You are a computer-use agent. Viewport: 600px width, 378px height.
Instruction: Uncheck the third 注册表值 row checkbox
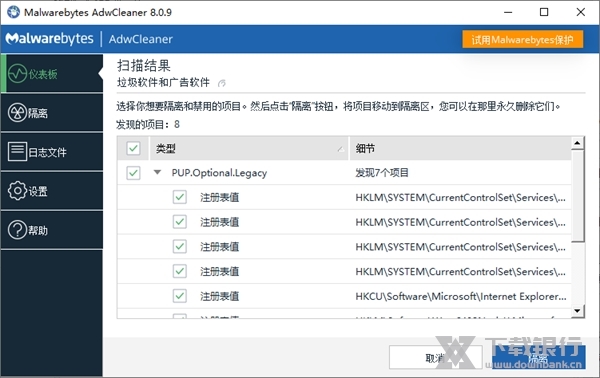coord(179,247)
